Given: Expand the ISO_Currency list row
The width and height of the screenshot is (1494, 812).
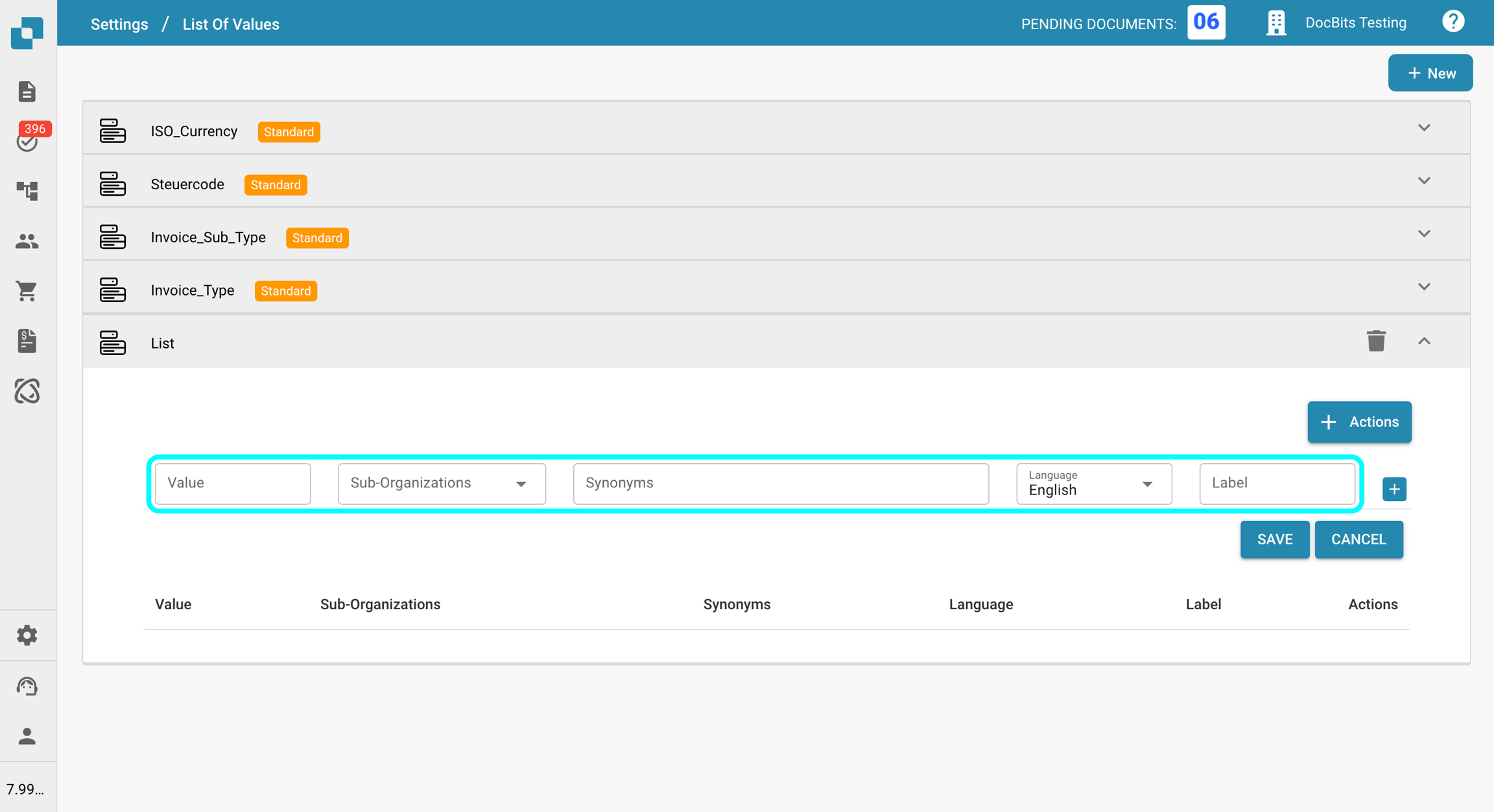Looking at the screenshot, I should click(x=1424, y=128).
